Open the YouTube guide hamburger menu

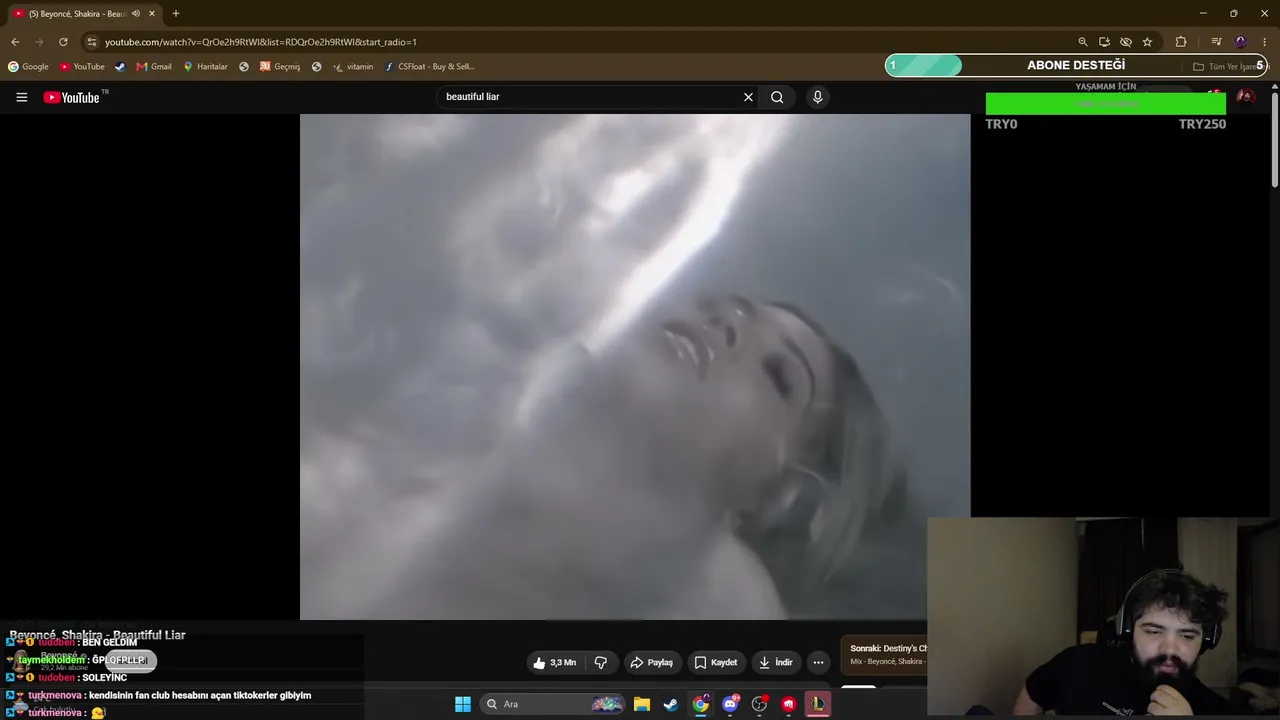click(x=21, y=97)
